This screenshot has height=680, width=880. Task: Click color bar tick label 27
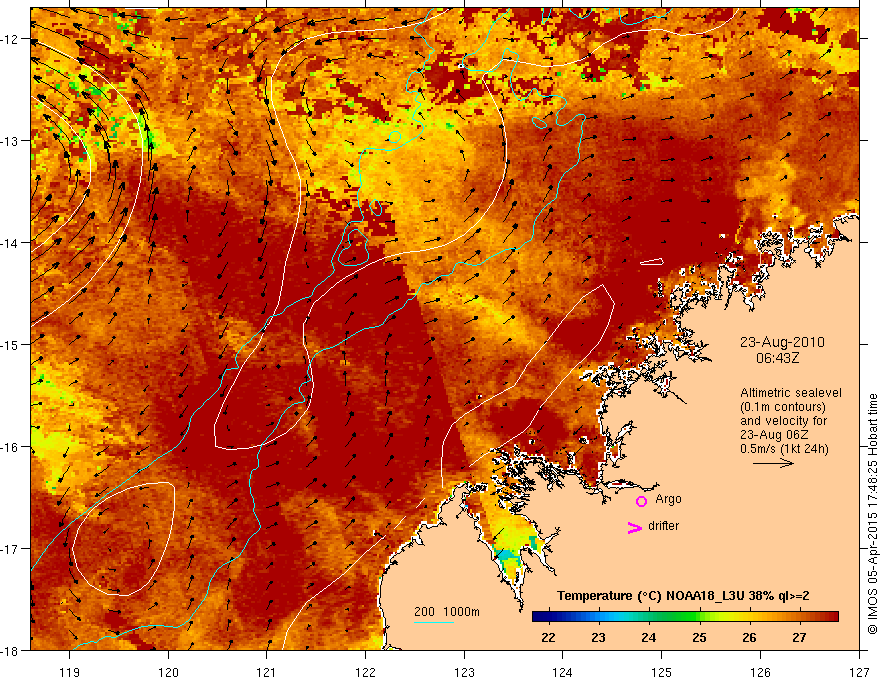point(799,637)
